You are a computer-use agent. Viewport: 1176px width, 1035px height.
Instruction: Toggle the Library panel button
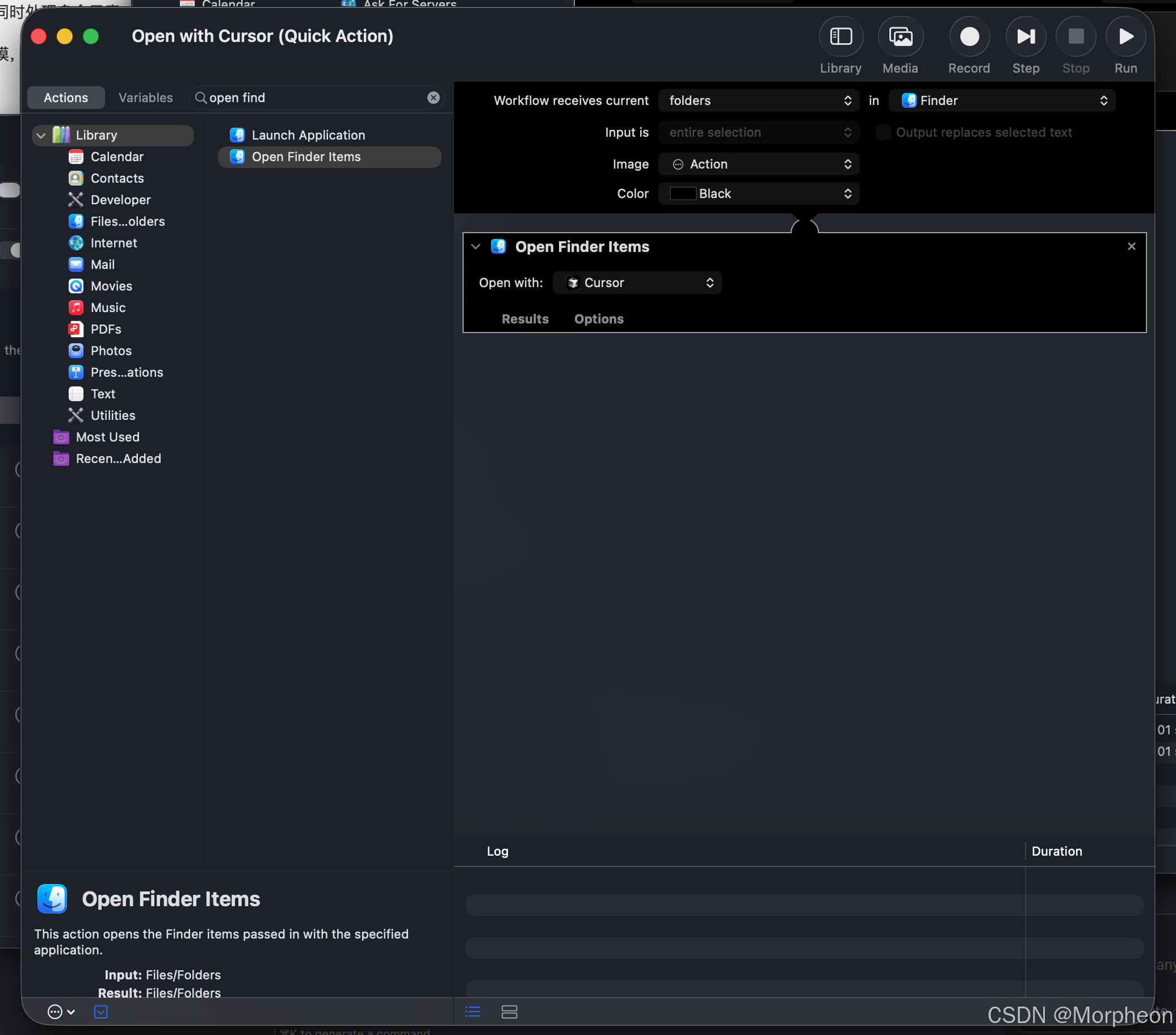pos(841,37)
